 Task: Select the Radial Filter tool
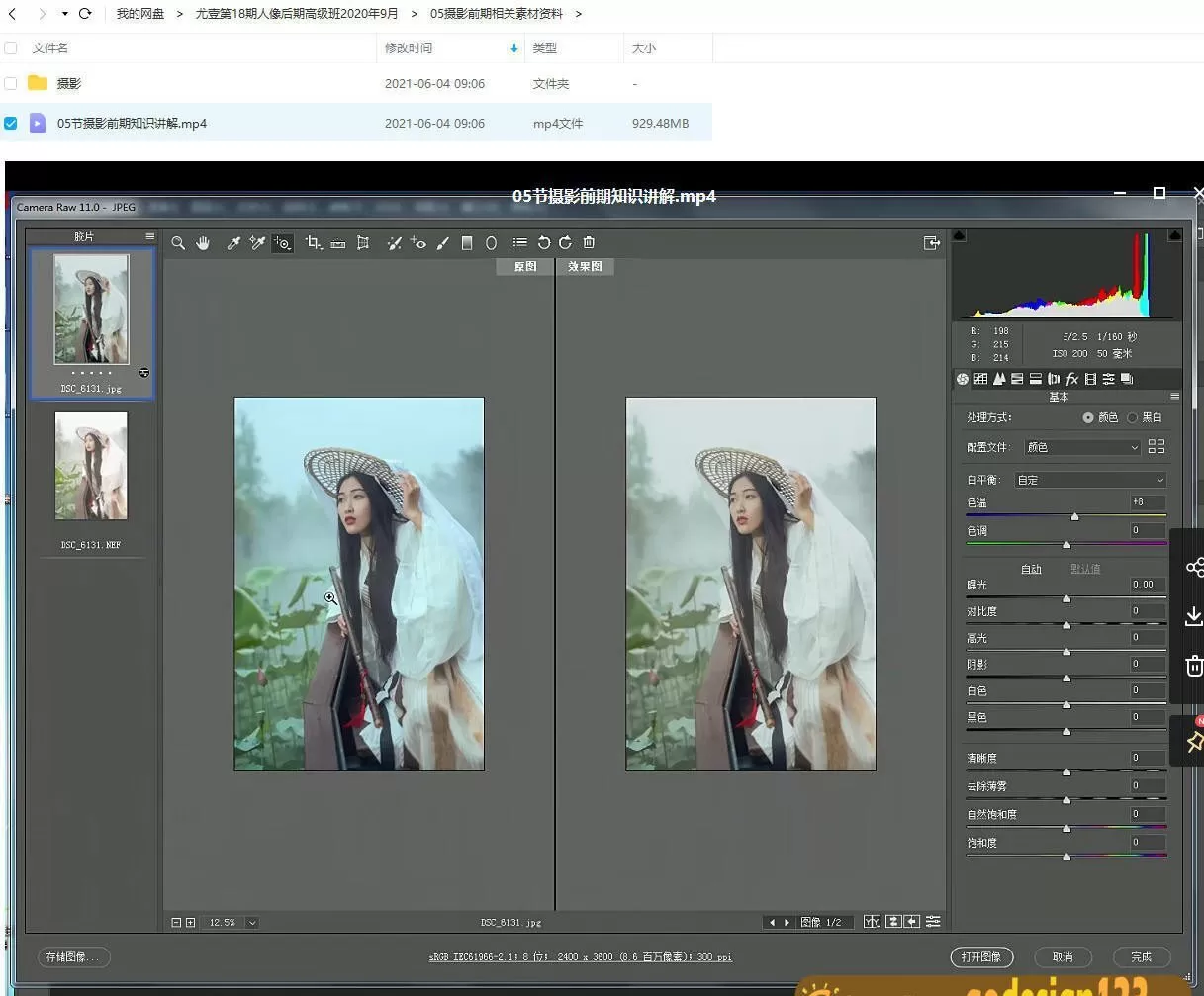[491, 243]
